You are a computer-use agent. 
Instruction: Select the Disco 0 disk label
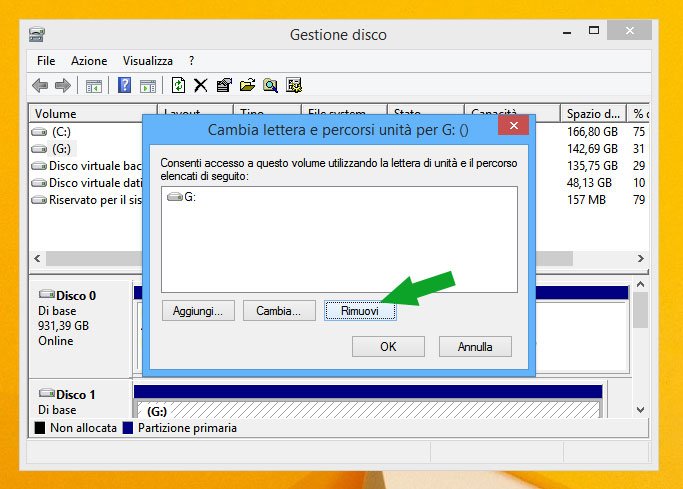click(x=68, y=296)
